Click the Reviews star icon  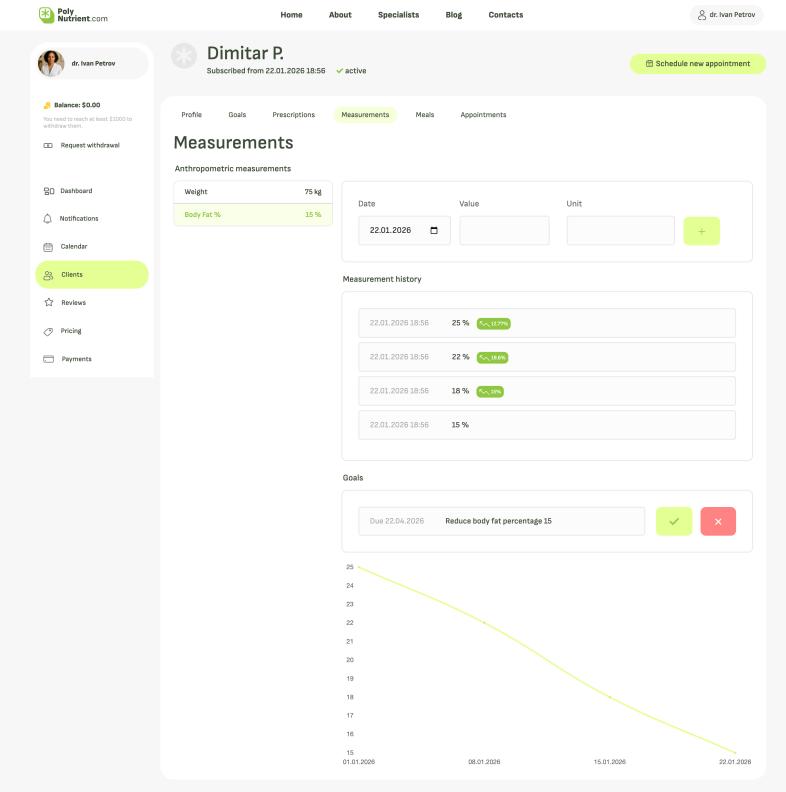tap(48, 303)
